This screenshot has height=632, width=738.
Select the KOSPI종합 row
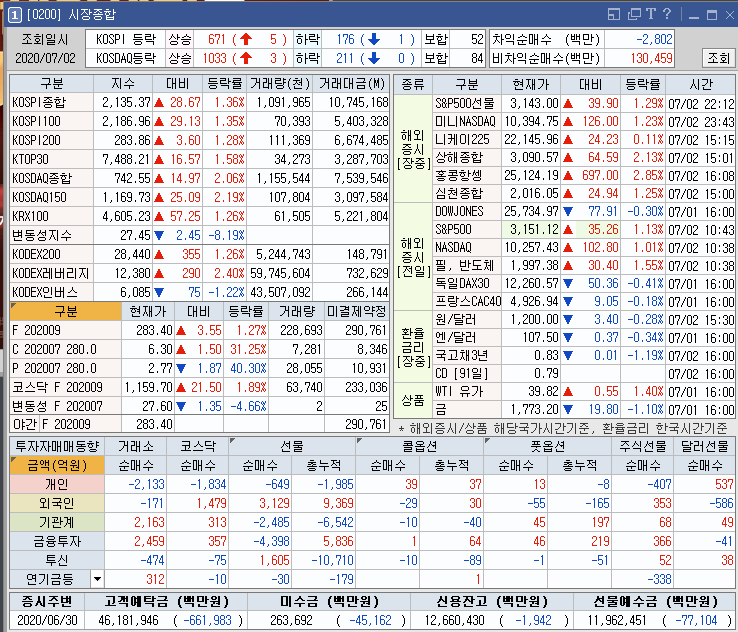click(x=200, y=102)
